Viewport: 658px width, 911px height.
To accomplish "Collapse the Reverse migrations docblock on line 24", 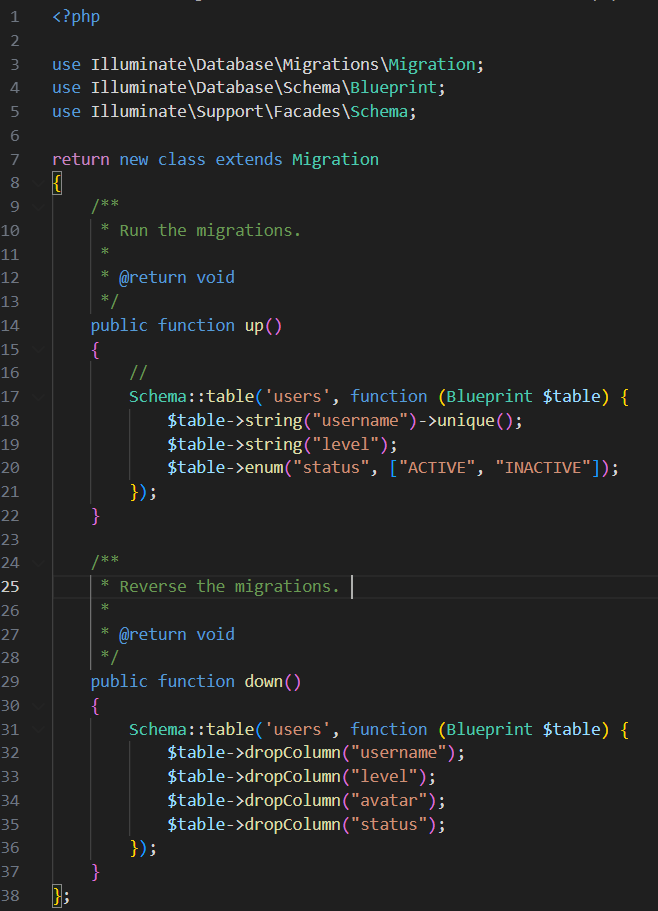I will point(39,563).
